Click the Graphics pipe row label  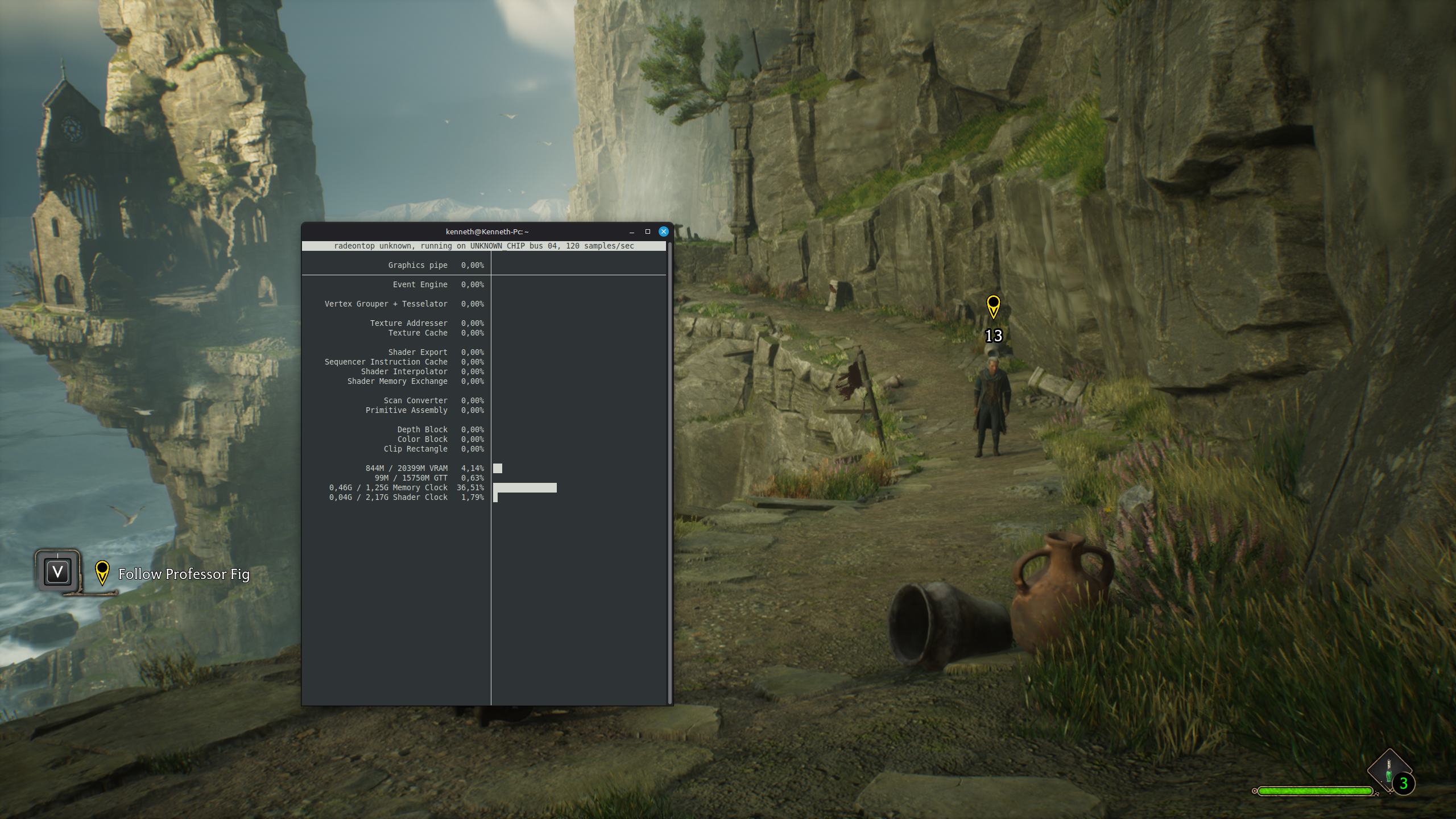click(417, 265)
